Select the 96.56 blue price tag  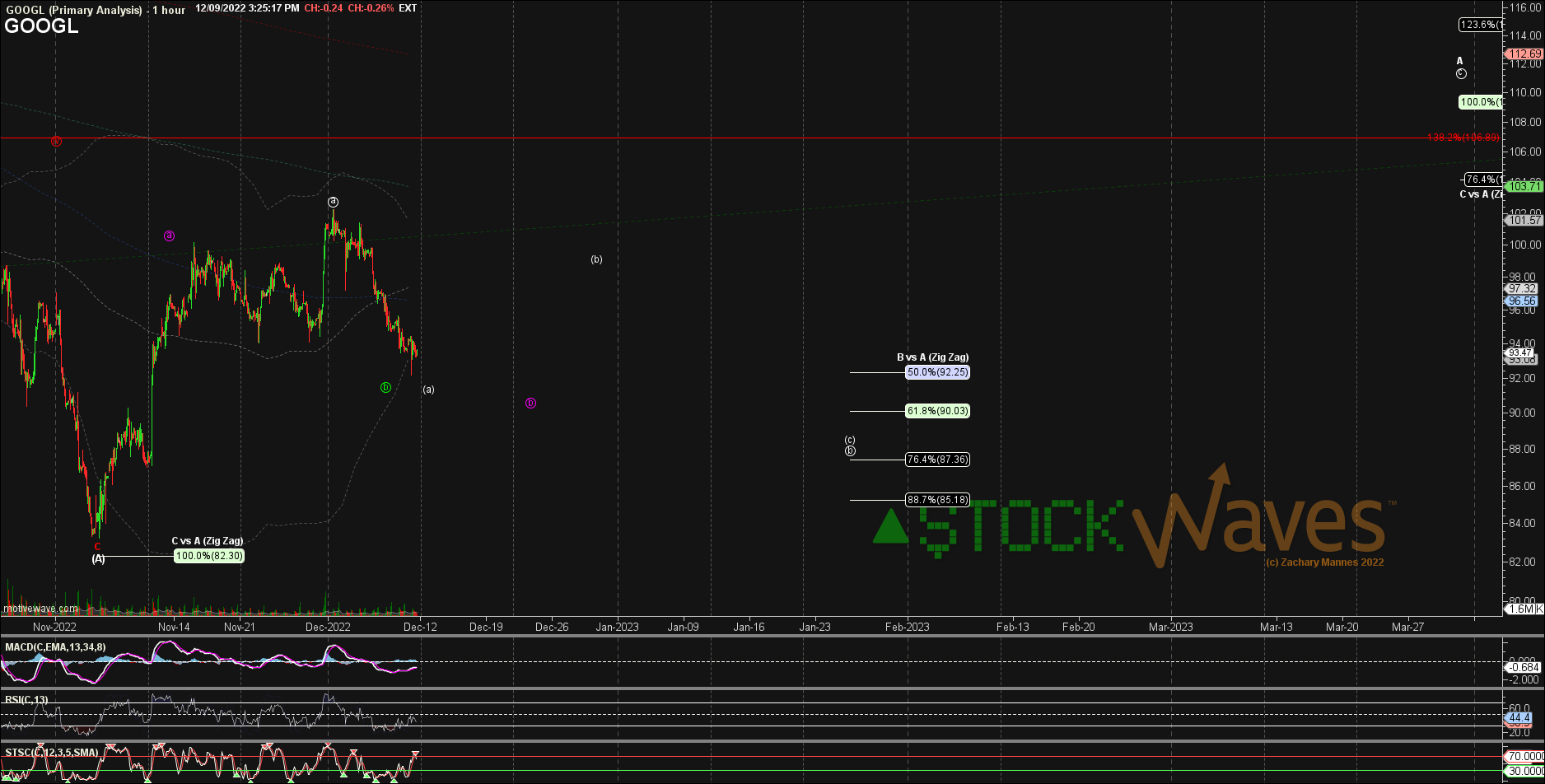(1522, 301)
